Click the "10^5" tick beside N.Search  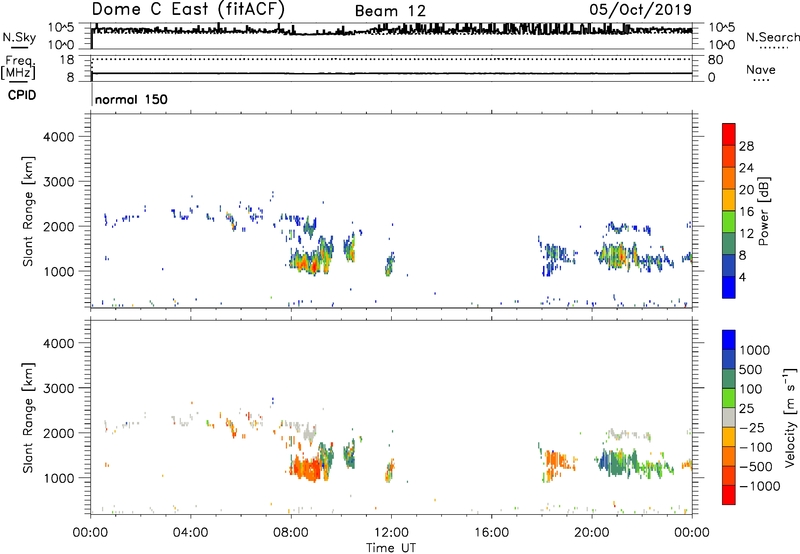tap(722, 28)
